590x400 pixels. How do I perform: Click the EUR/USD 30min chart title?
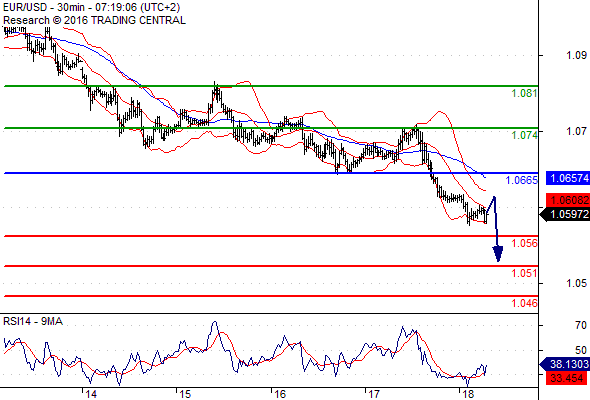click(91, 7)
